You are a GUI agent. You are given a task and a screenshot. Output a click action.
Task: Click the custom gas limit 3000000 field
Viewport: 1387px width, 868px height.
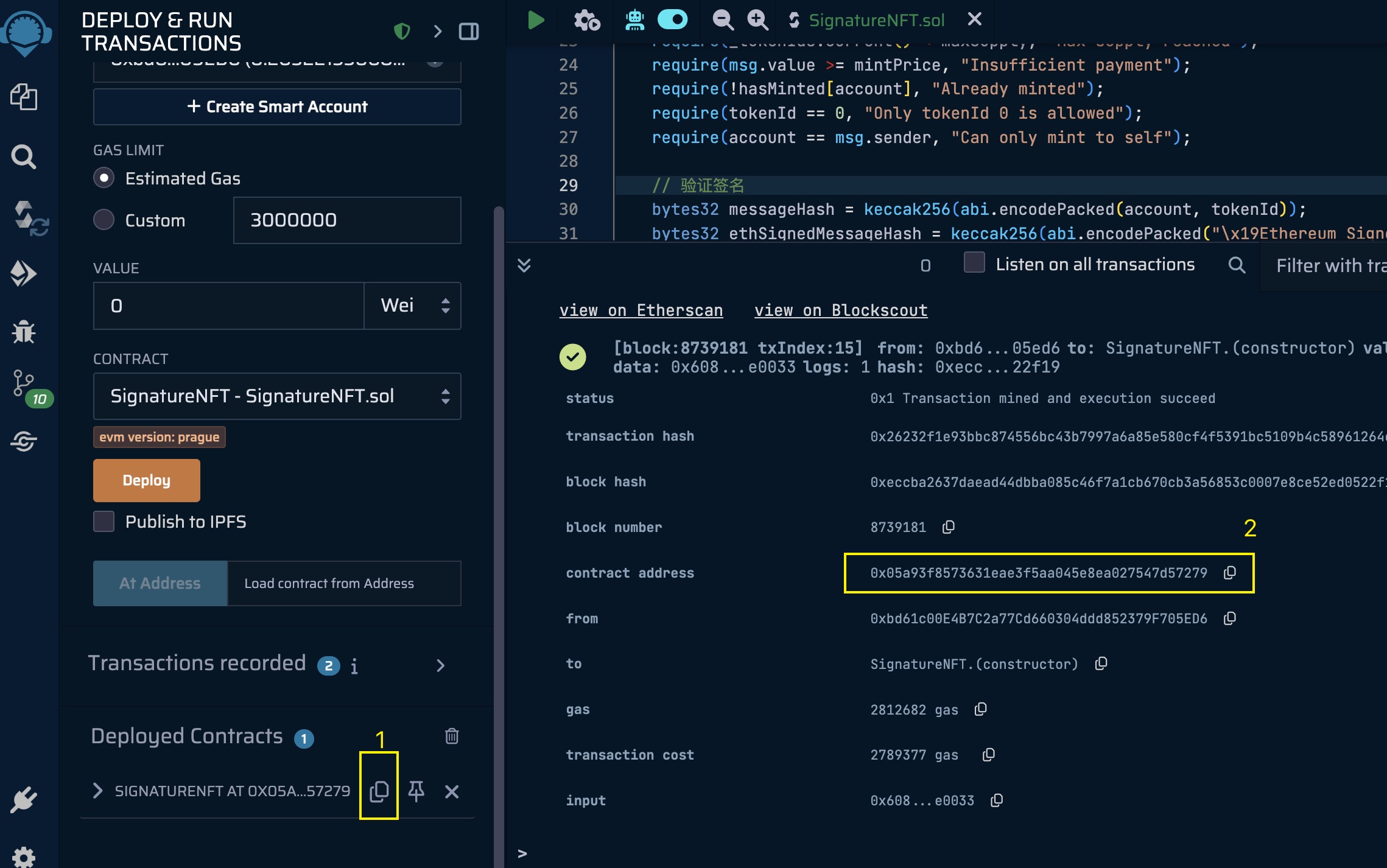point(347,220)
